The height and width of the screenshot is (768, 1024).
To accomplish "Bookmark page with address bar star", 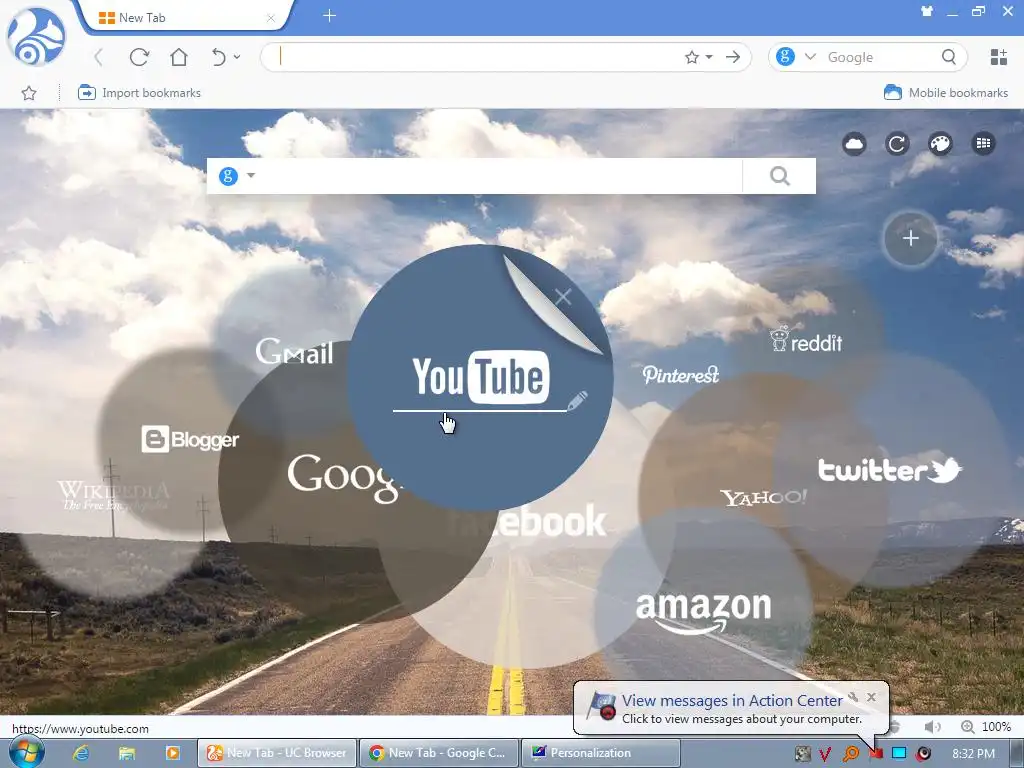I will click(692, 57).
